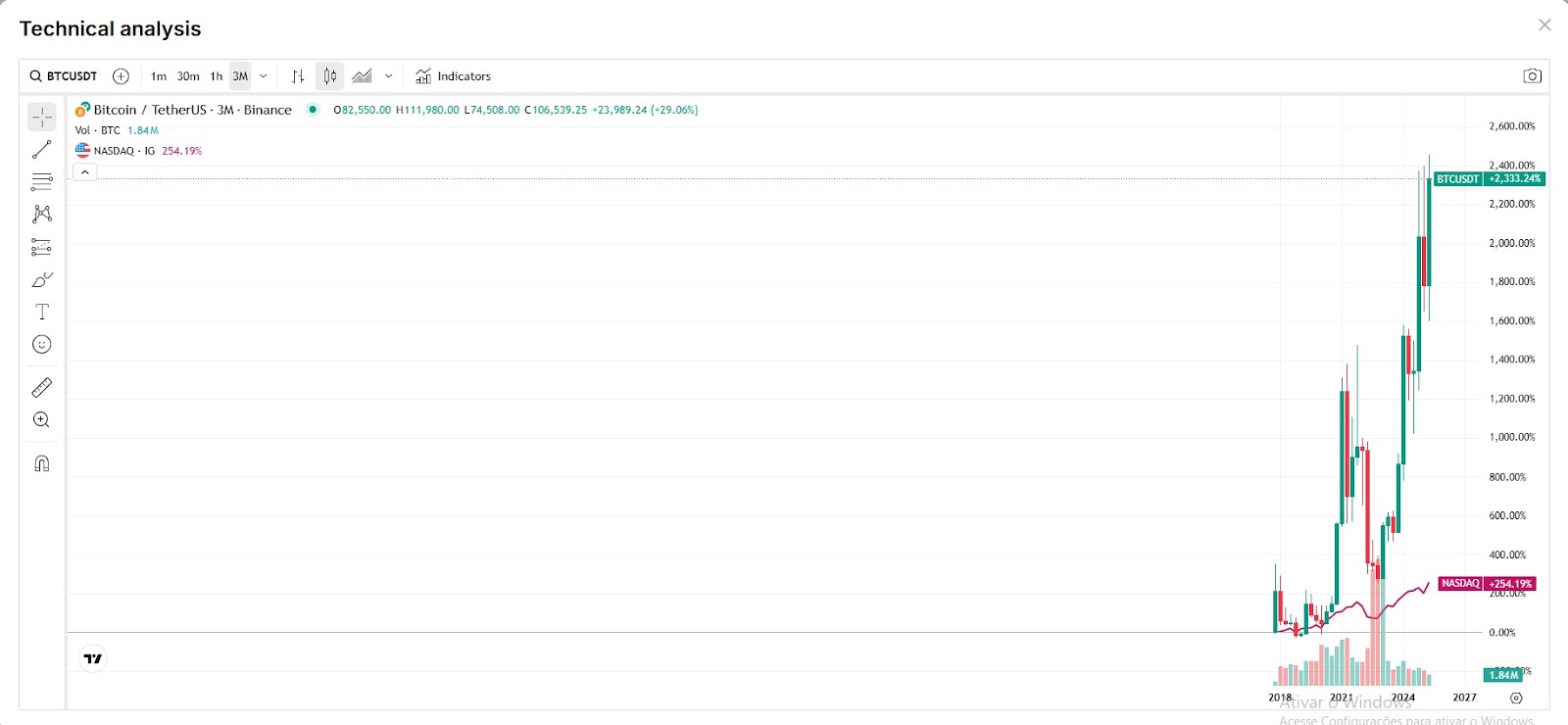Screen dimensions: 1568x725
Task: Click the Bitcoin coin logo icon
Action: (82, 110)
